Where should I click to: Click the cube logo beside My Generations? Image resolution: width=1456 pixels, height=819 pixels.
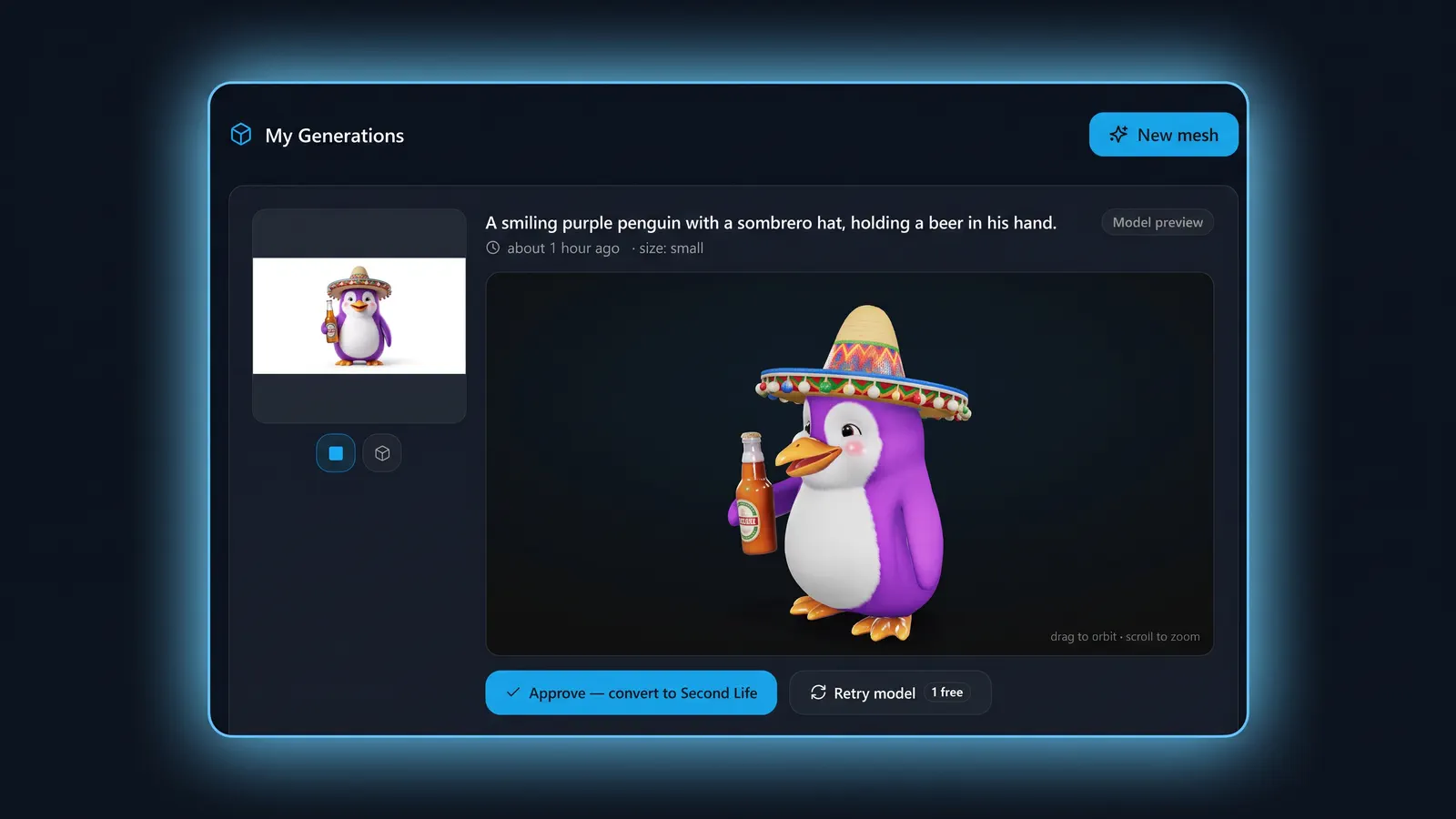click(x=241, y=135)
